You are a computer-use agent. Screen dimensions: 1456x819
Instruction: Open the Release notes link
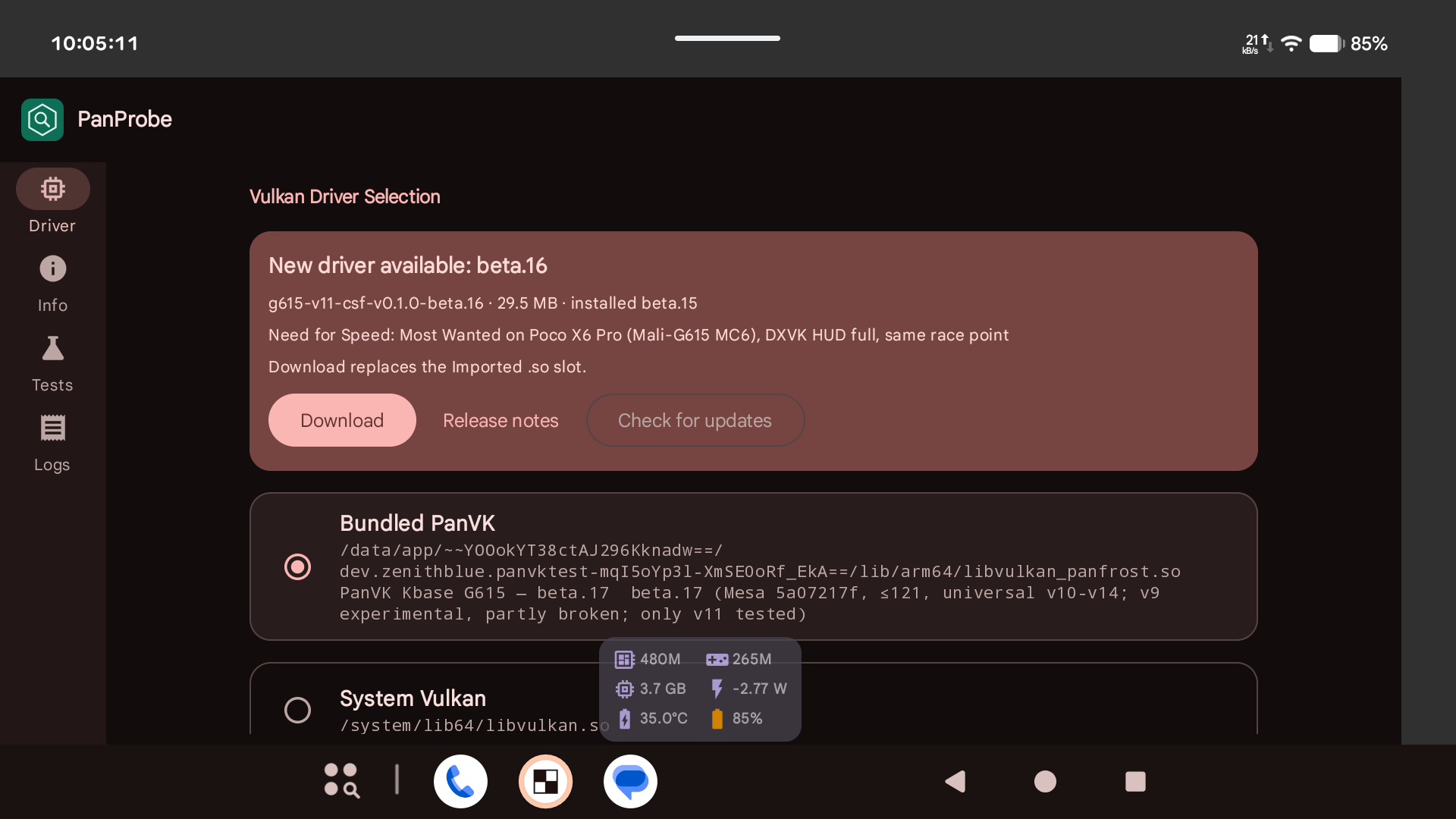500,420
